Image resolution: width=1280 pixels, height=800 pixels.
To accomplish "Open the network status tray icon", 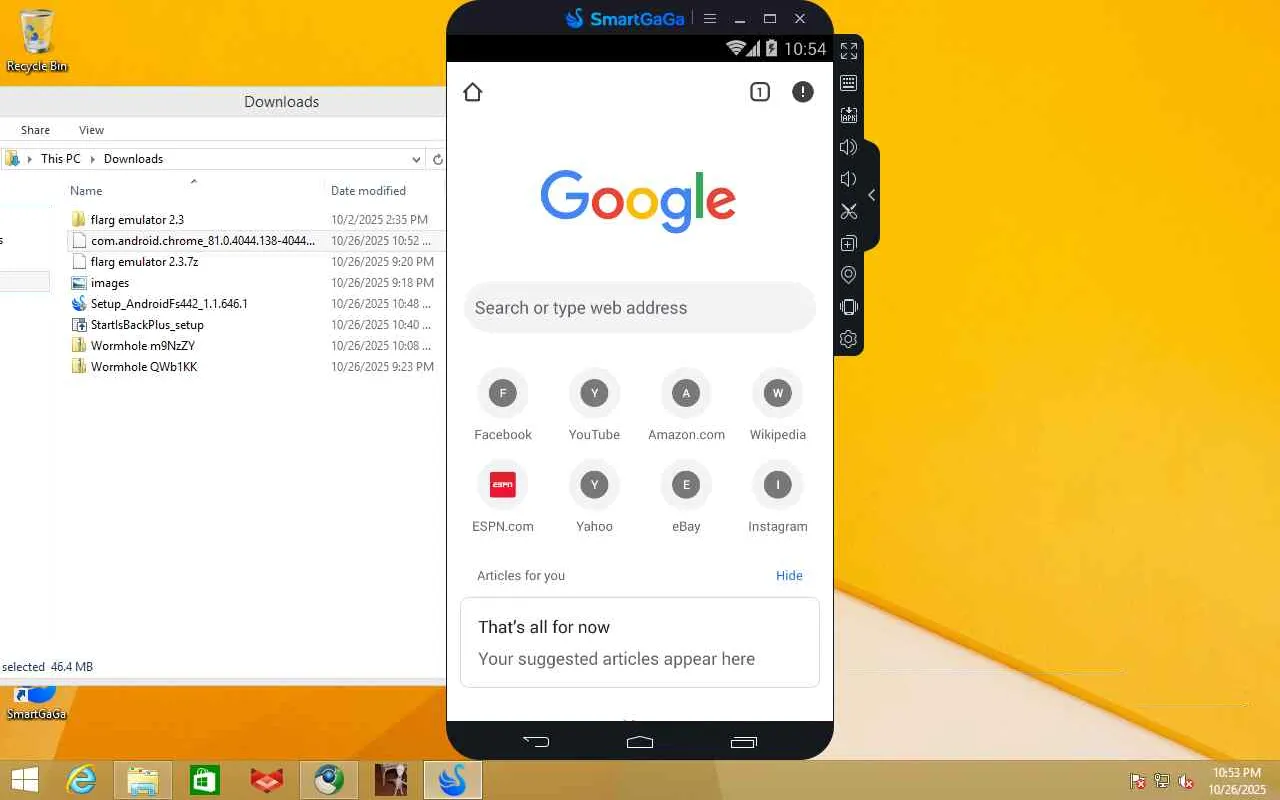I will (1162, 781).
